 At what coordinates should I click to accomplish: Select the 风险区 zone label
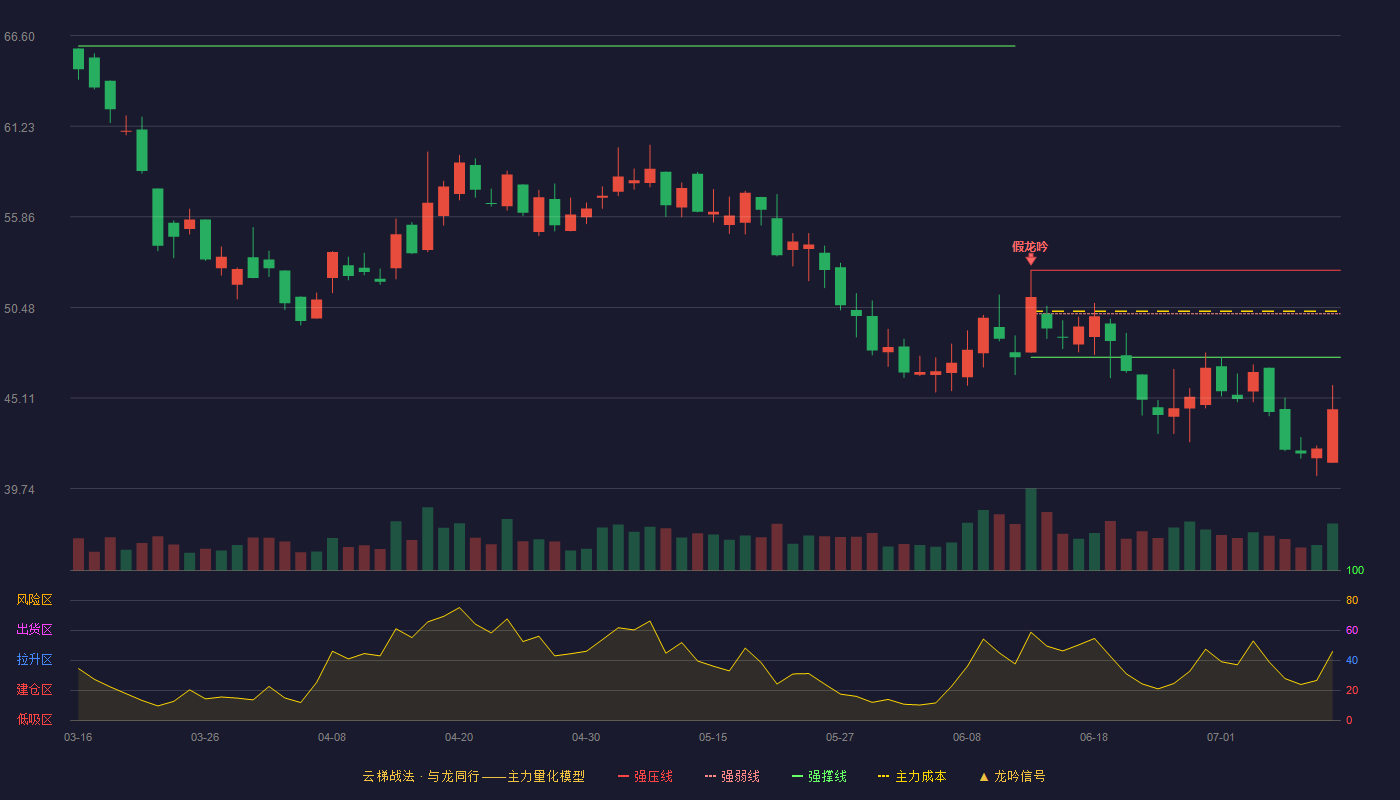34,600
